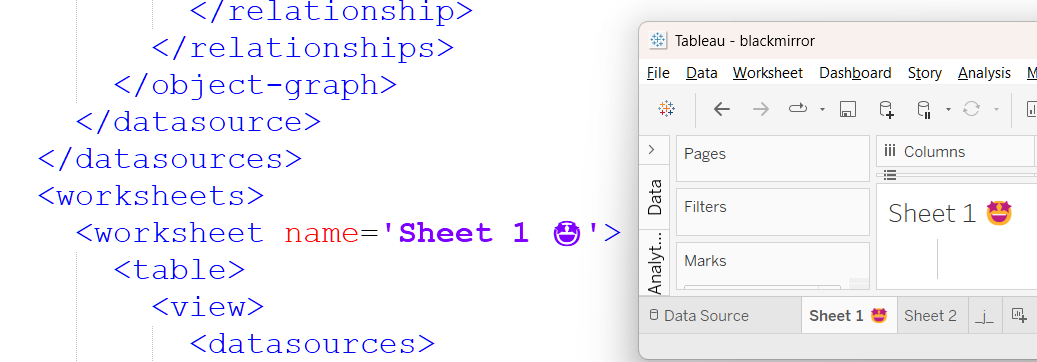Click the Replay animation icon
This screenshot has height=362, width=1037.
coord(798,109)
